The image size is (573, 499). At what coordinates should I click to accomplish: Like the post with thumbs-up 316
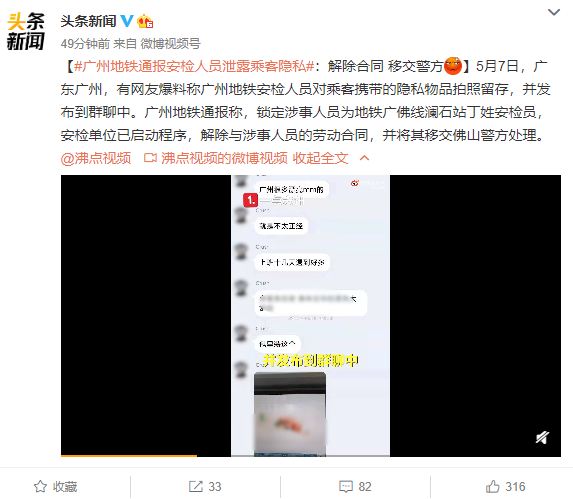click(505, 487)
